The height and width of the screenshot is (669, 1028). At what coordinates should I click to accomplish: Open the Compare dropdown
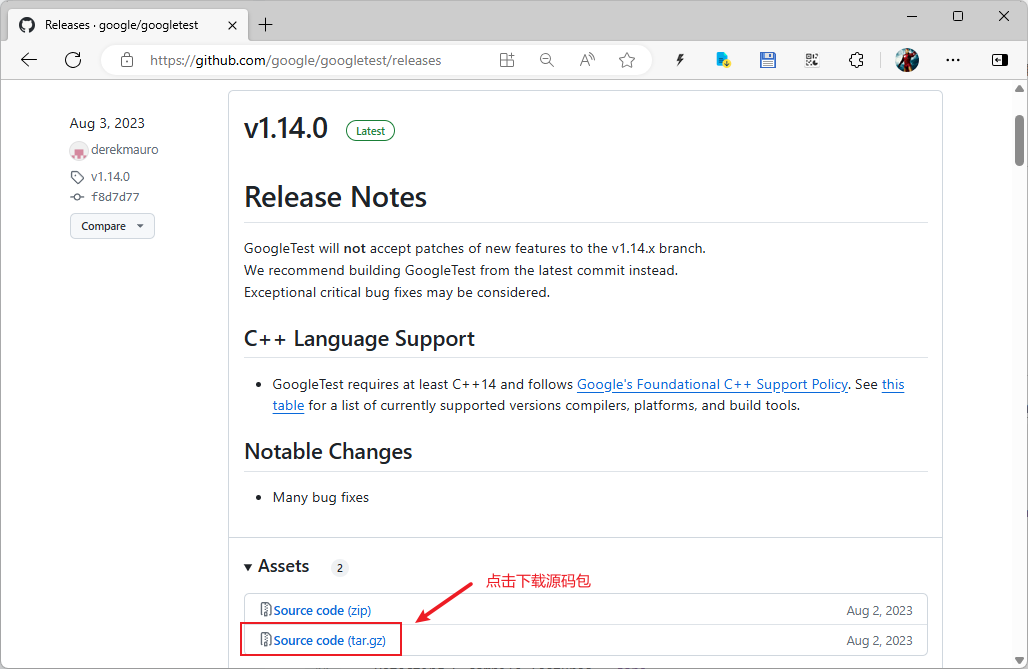pos(112,226)
